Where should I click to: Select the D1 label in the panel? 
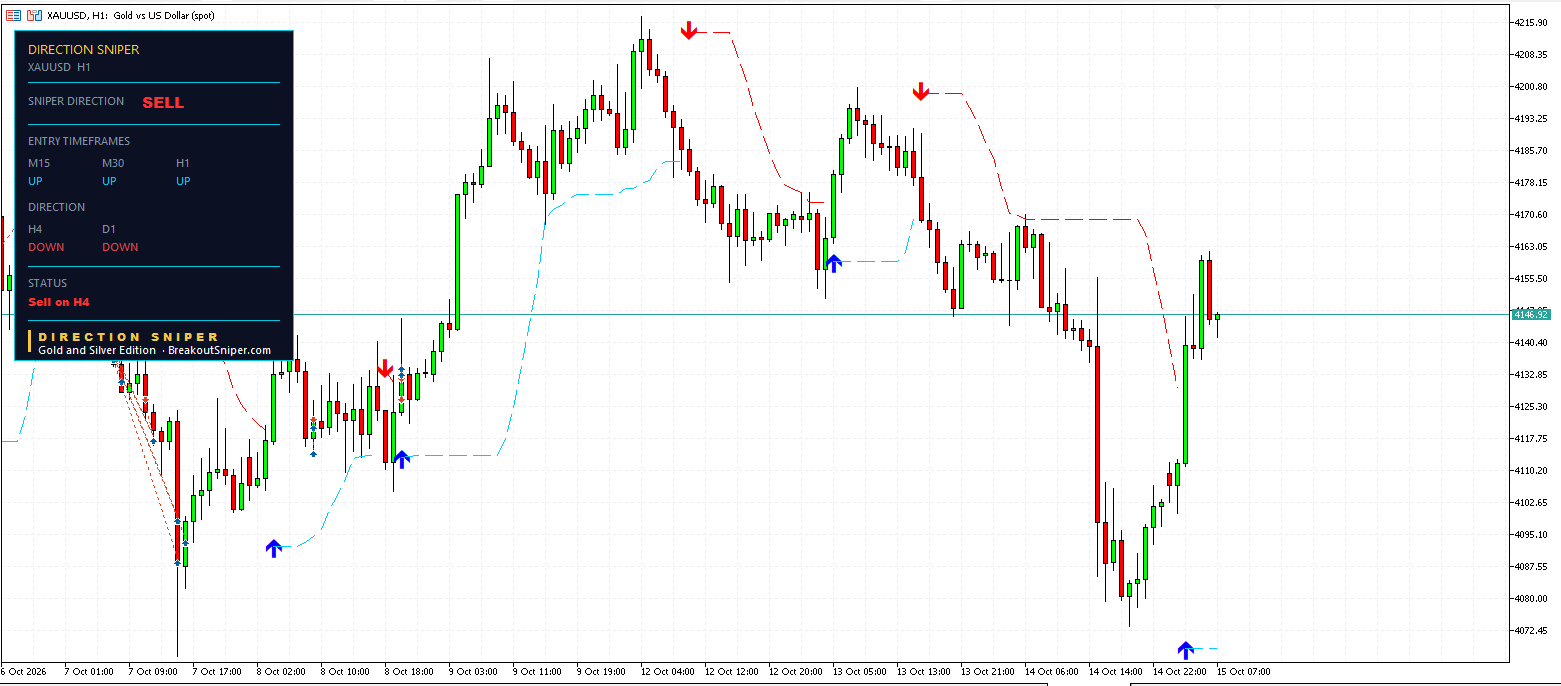point(109,229)
